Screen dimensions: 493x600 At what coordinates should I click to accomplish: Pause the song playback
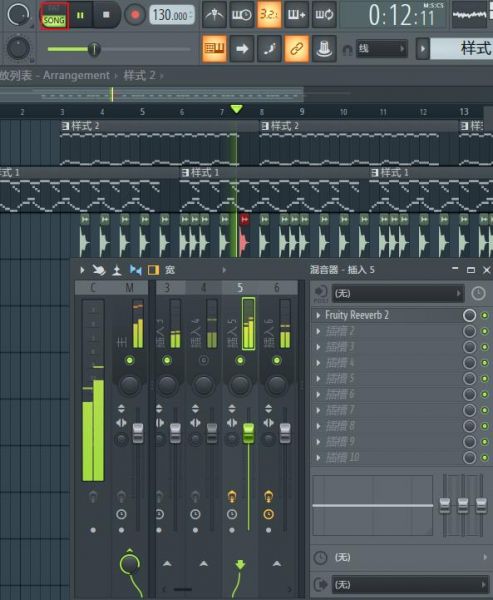(80, 15)
